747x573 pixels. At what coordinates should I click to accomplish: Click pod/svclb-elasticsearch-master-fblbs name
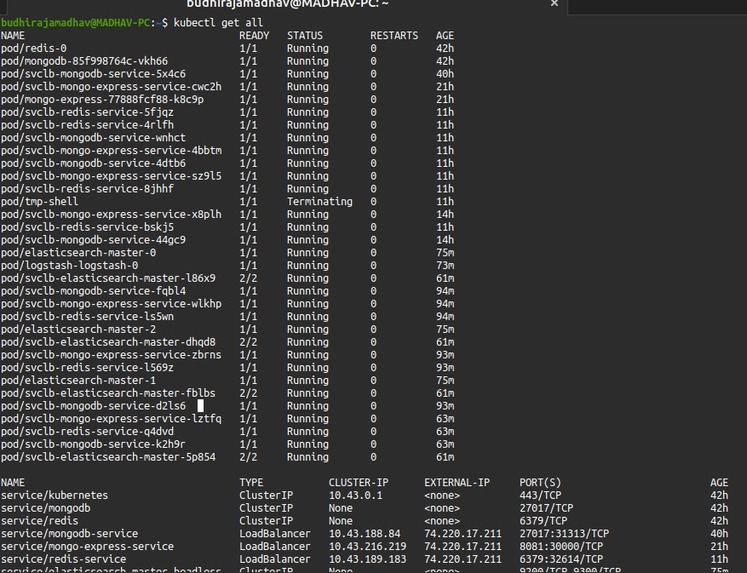pos(108,393)
